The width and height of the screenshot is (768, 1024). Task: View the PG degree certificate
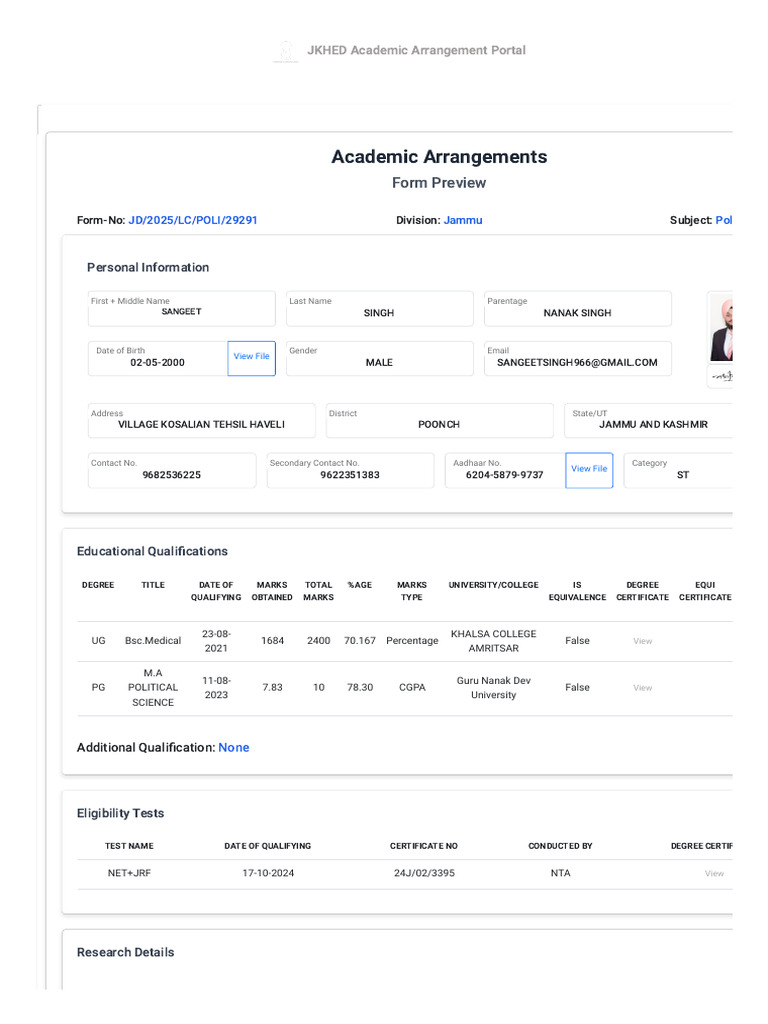point(642,688)
